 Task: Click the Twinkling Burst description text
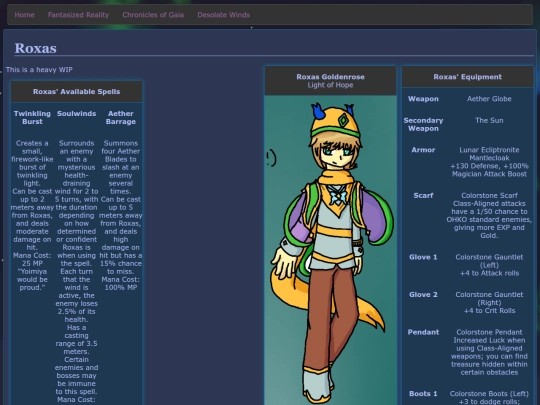pyautogui.click(x=32, y=215)
